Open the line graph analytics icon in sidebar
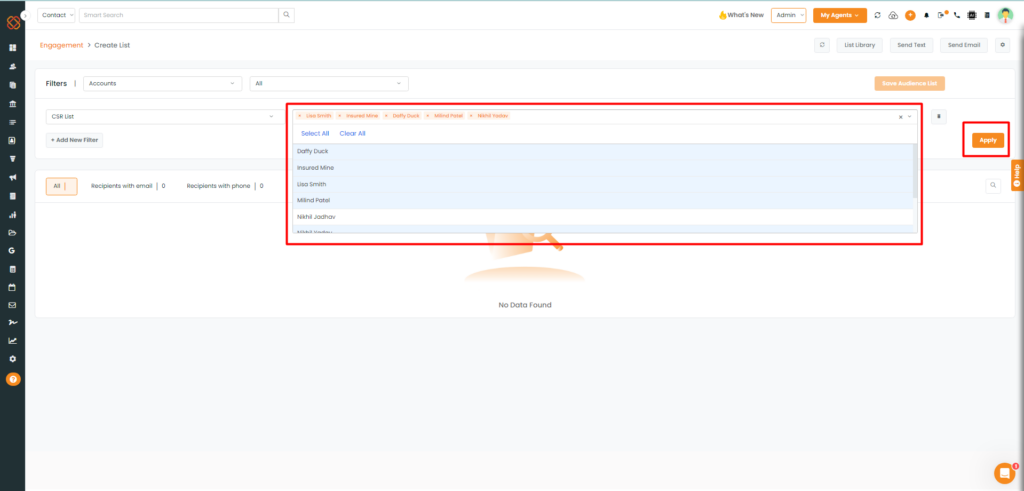The image size is (1024, 491). click(x=12, y=340)
